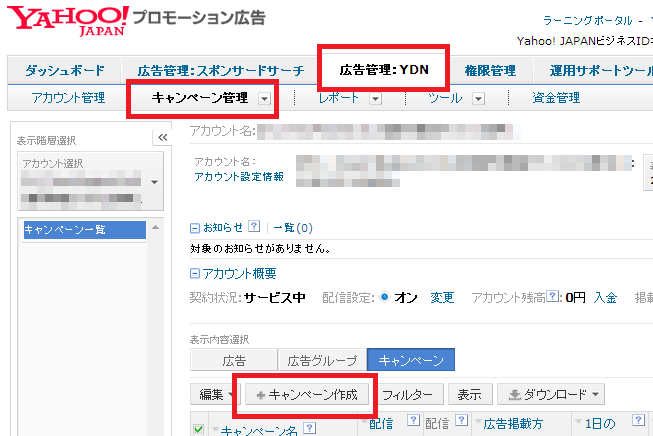The image size is (653, 436).
Task: Select the 広告管理:YDN tab
Action: 384,69
